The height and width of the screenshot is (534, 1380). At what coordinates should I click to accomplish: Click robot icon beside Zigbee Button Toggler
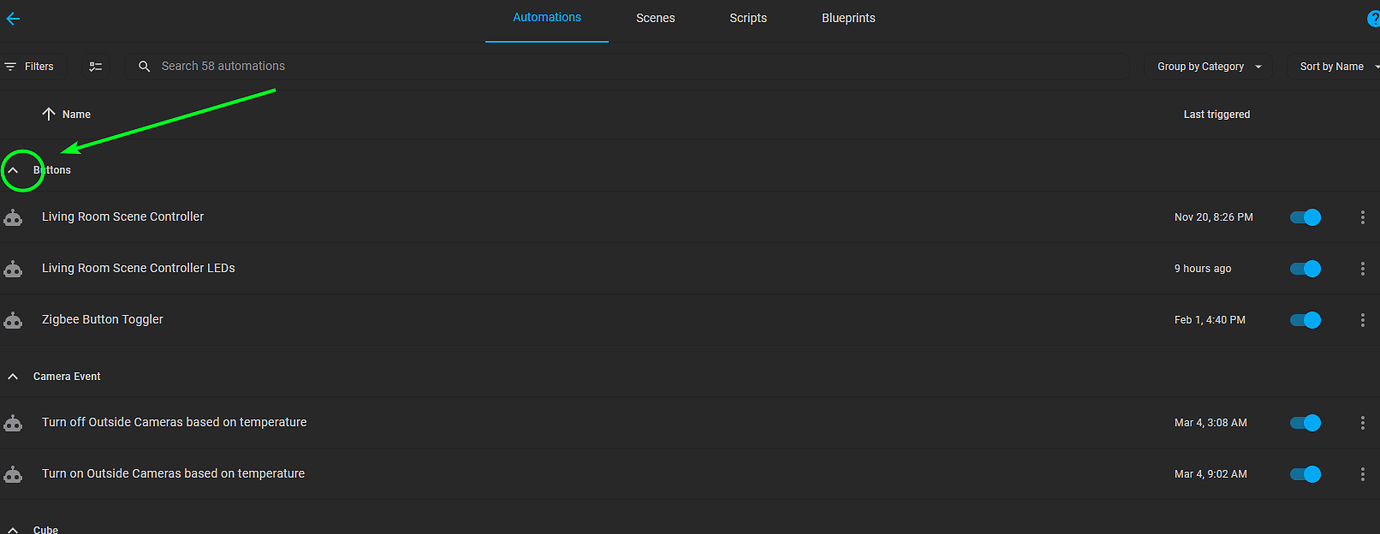point(13,320)
